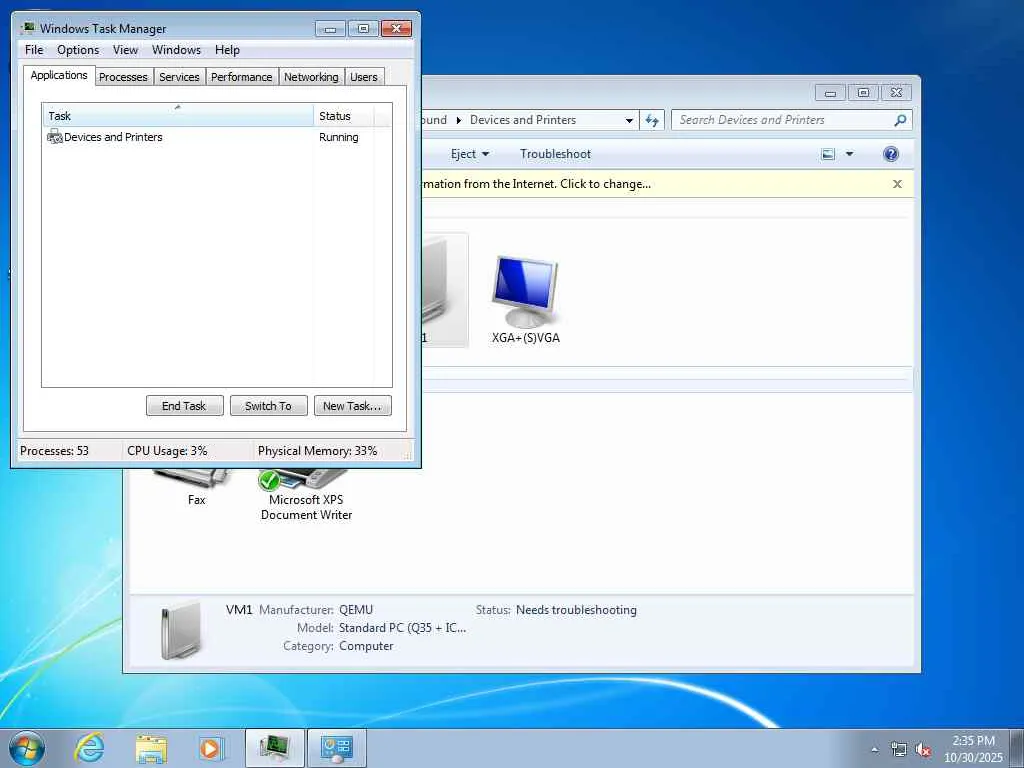Open the Help menu in Task Manager

[x=227, y=50]
